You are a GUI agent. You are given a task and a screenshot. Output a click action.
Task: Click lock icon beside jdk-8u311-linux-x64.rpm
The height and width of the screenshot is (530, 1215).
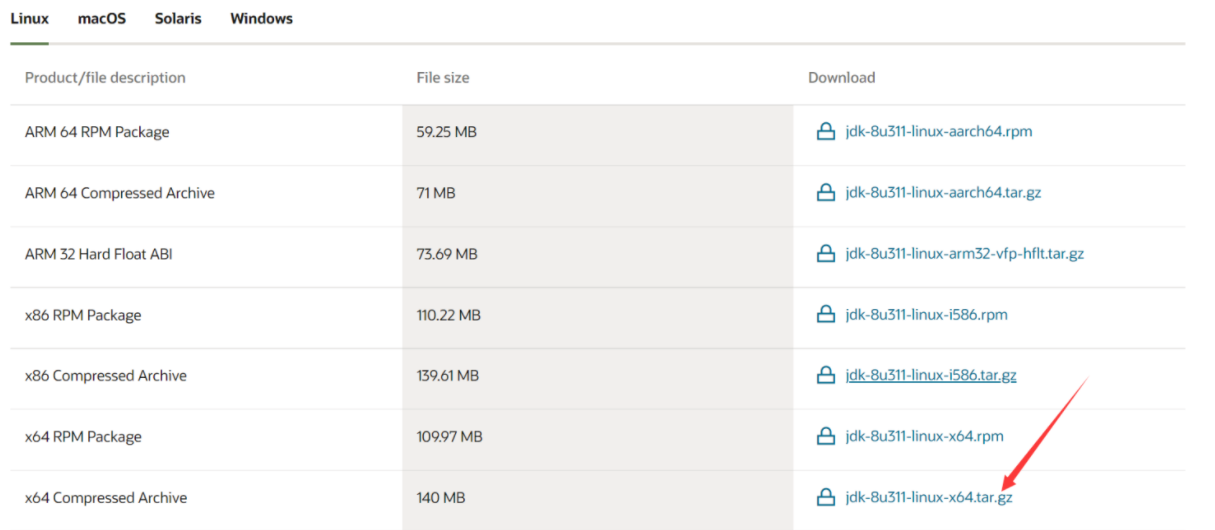tap(825, 437)
